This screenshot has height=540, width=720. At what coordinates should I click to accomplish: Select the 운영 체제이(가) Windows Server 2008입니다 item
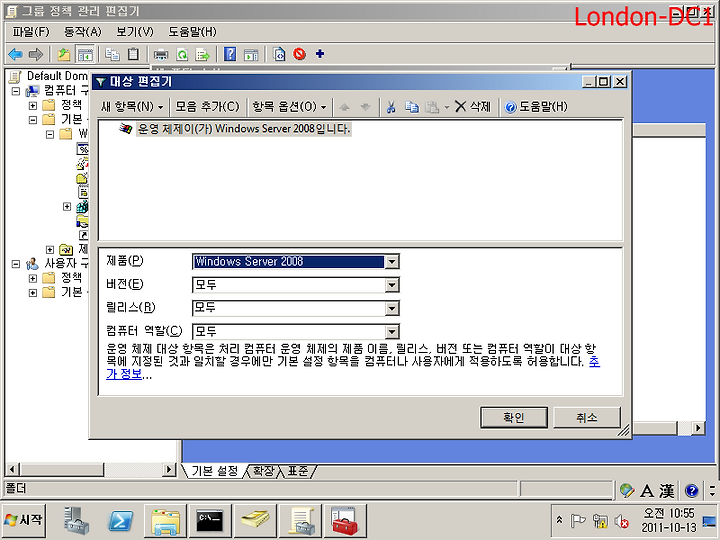pyautogui.click(x=244, y=129)
